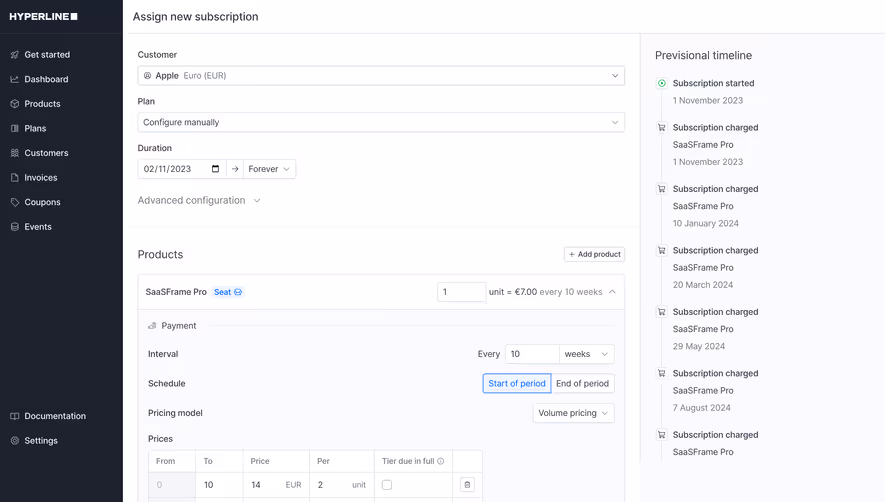The width and height of the screenshot is (885, 502).
Task: Delete the first price tier with trash icon
Action: [x=467, y=484]
